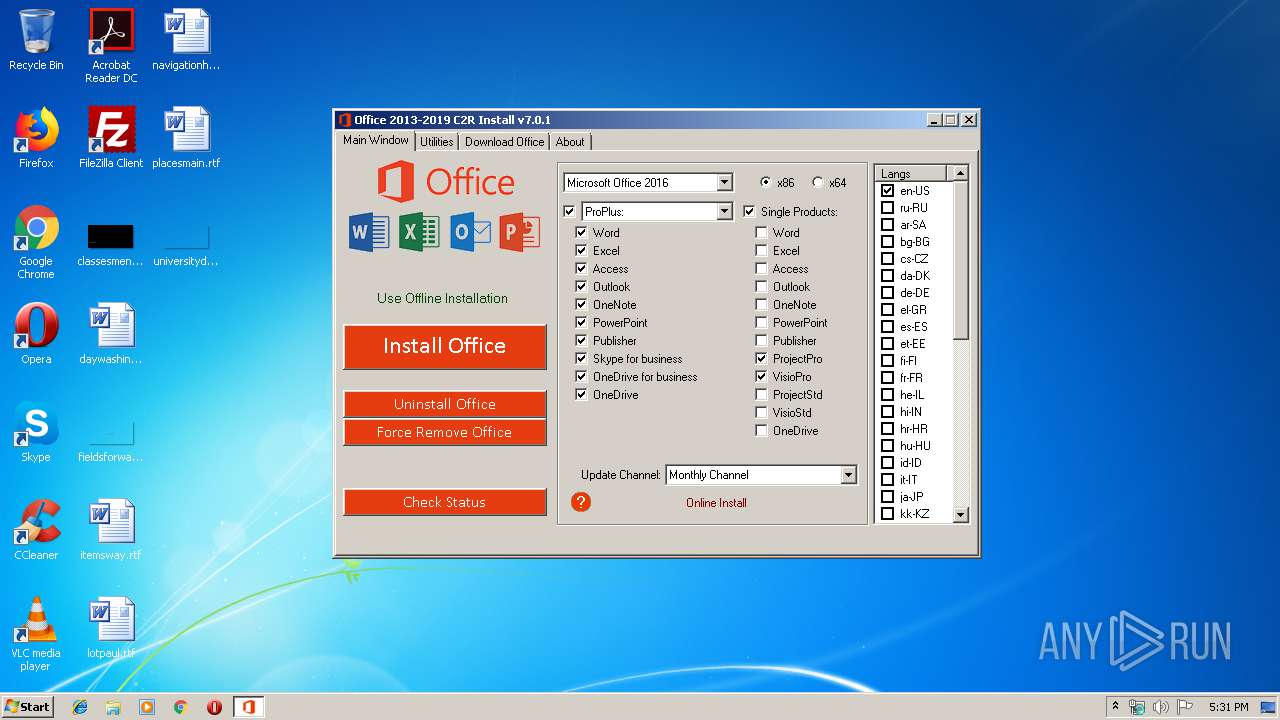
Task: Click the Online Install label
Action: [x=716, y=502]
